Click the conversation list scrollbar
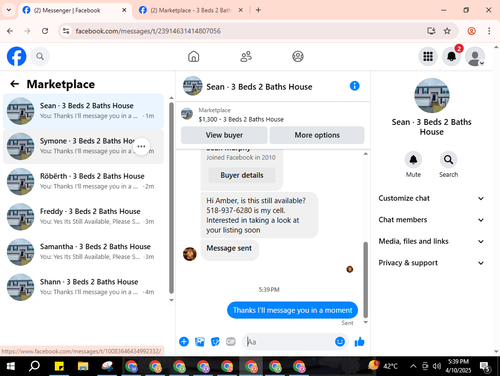Image resolution: width=500 pixels, height=376 pixels. coord(171,197)
